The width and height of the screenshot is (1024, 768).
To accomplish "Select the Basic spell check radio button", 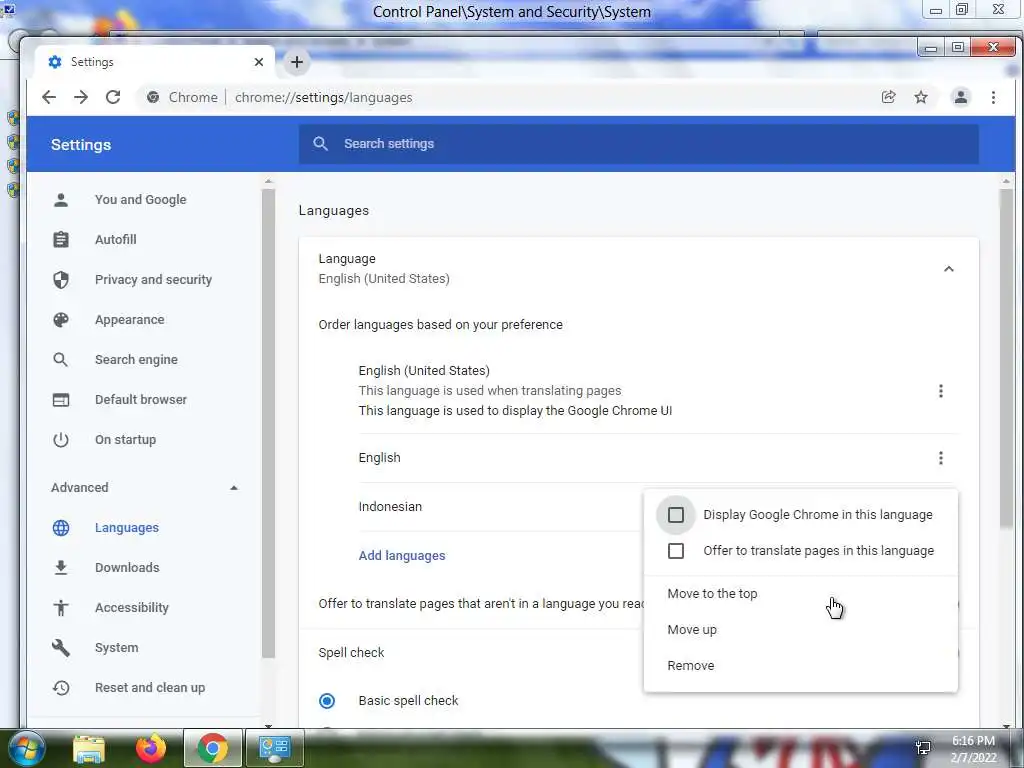I will point(327,701).
